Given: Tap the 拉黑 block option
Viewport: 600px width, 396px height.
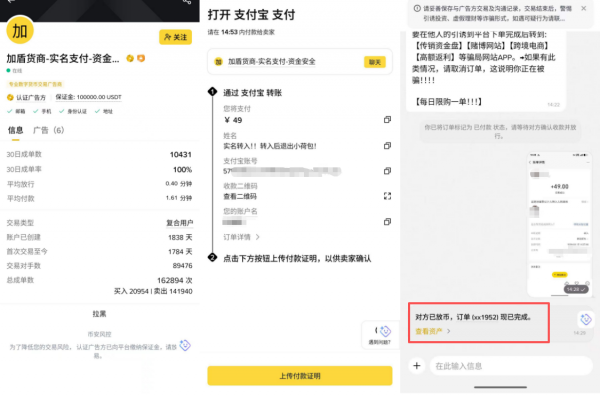Looking at the screenshot, I should (99, 314).
